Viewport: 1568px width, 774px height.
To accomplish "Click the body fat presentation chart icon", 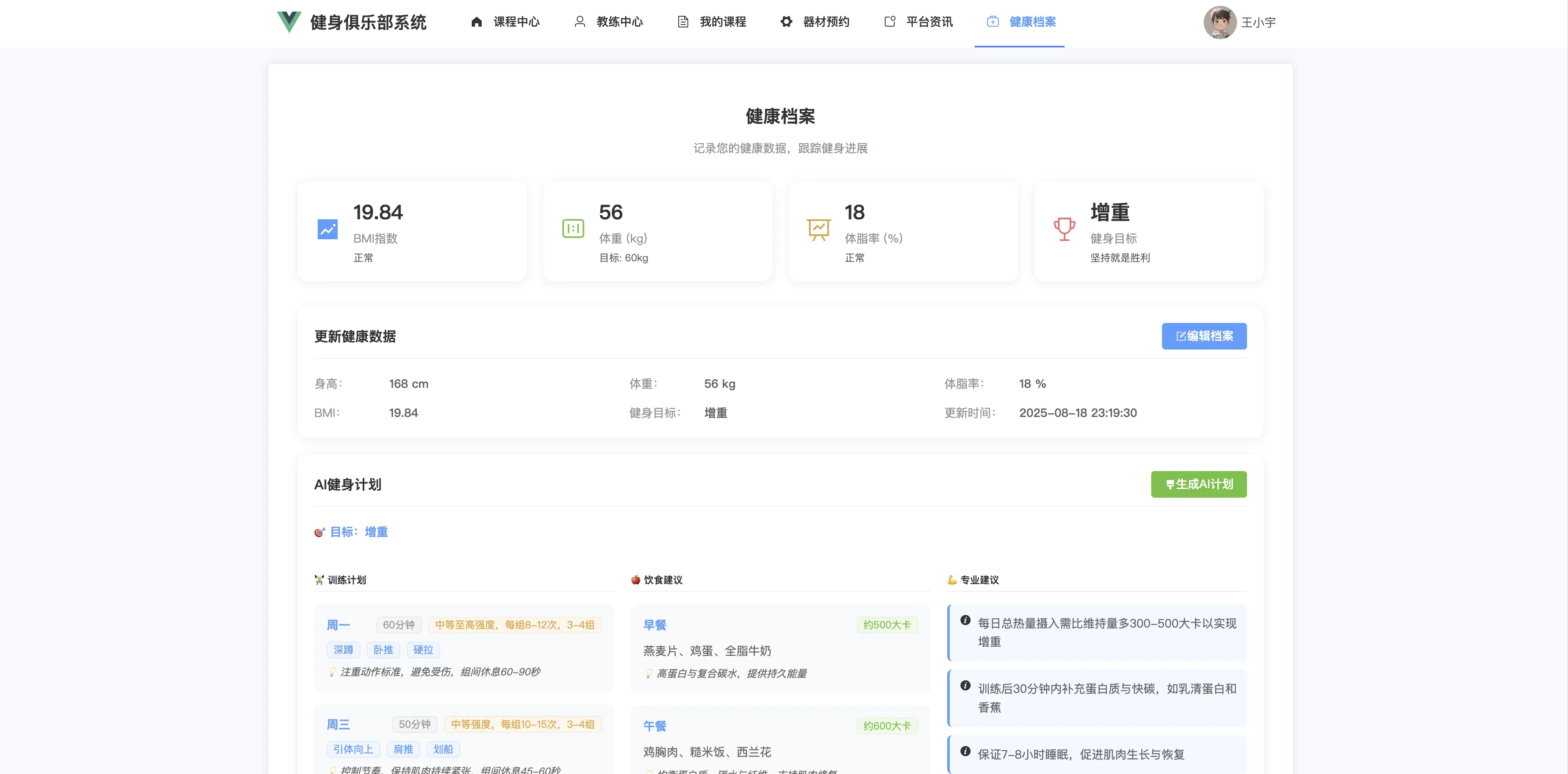I will 819,229.
